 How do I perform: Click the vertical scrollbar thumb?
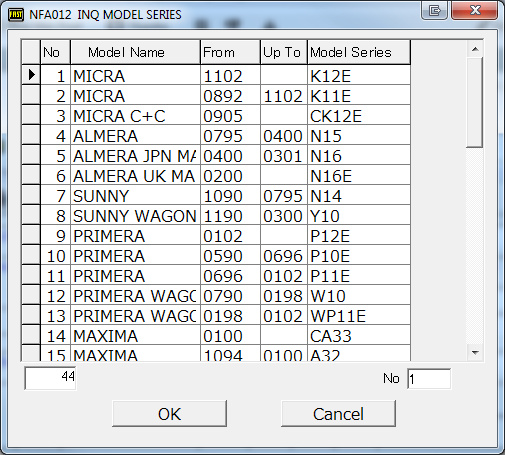(475, 102)
